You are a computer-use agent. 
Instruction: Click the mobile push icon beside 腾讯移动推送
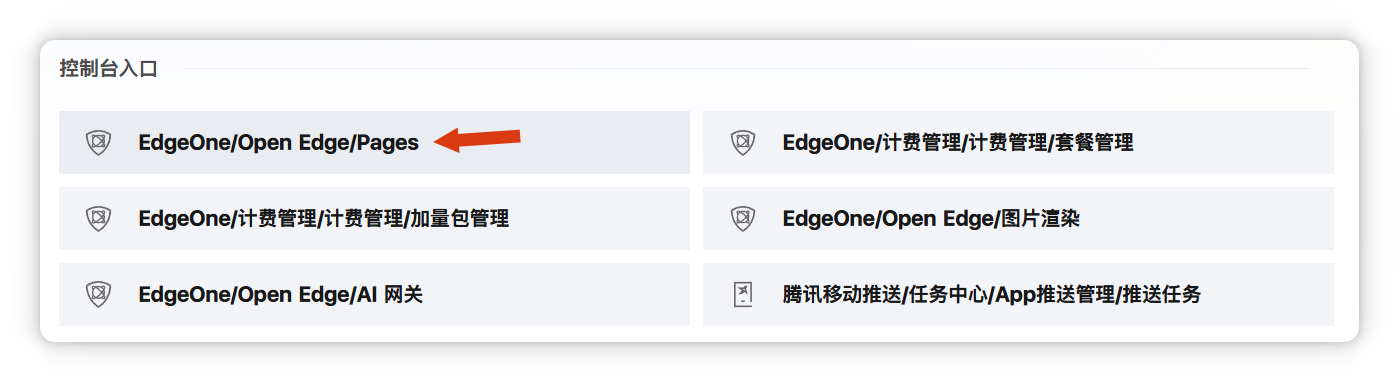(x=742, y=294)
